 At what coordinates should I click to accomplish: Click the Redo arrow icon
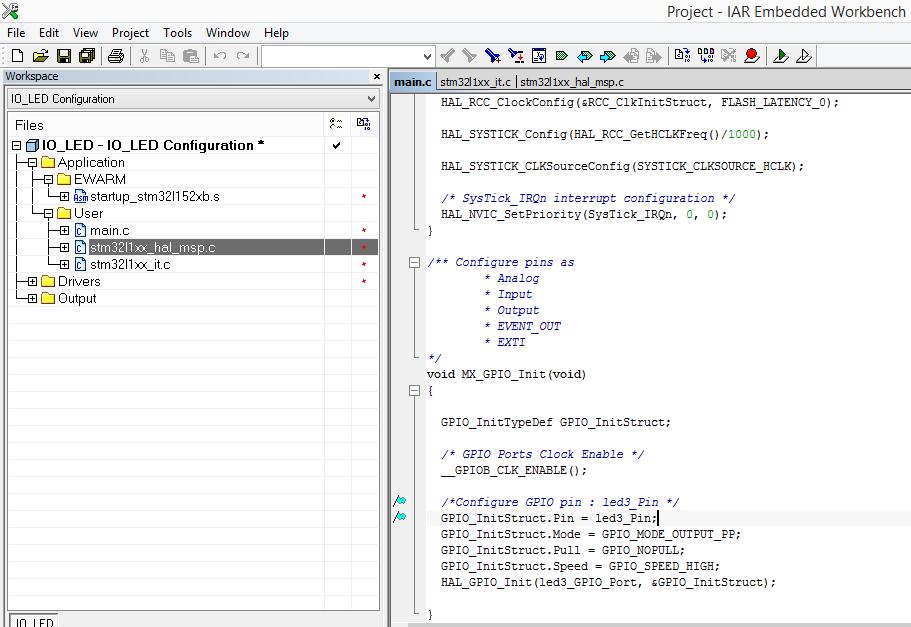pyautogui.click(x=243, y=56)
